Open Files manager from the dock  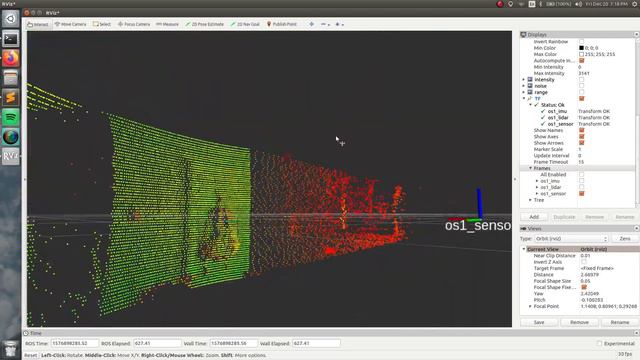click(11, 78)
